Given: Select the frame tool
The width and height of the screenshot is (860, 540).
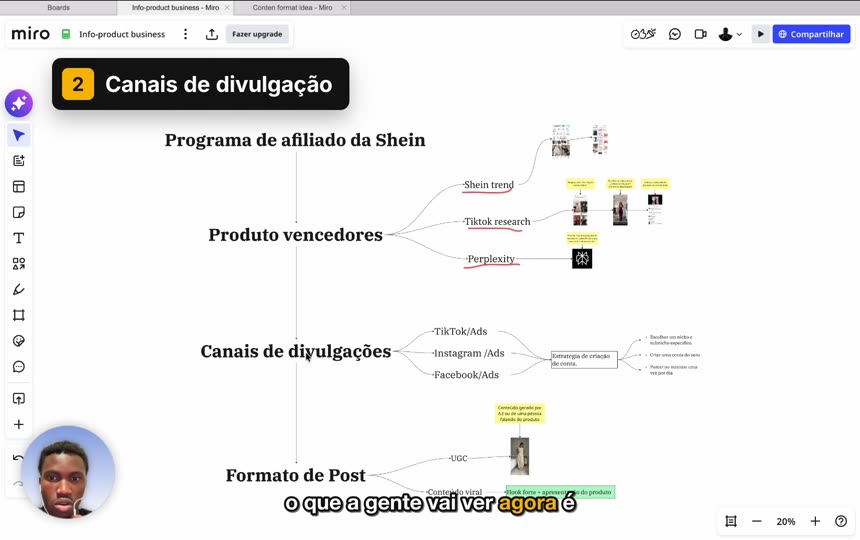Looking at the screenshot, I should coord(19,315).
